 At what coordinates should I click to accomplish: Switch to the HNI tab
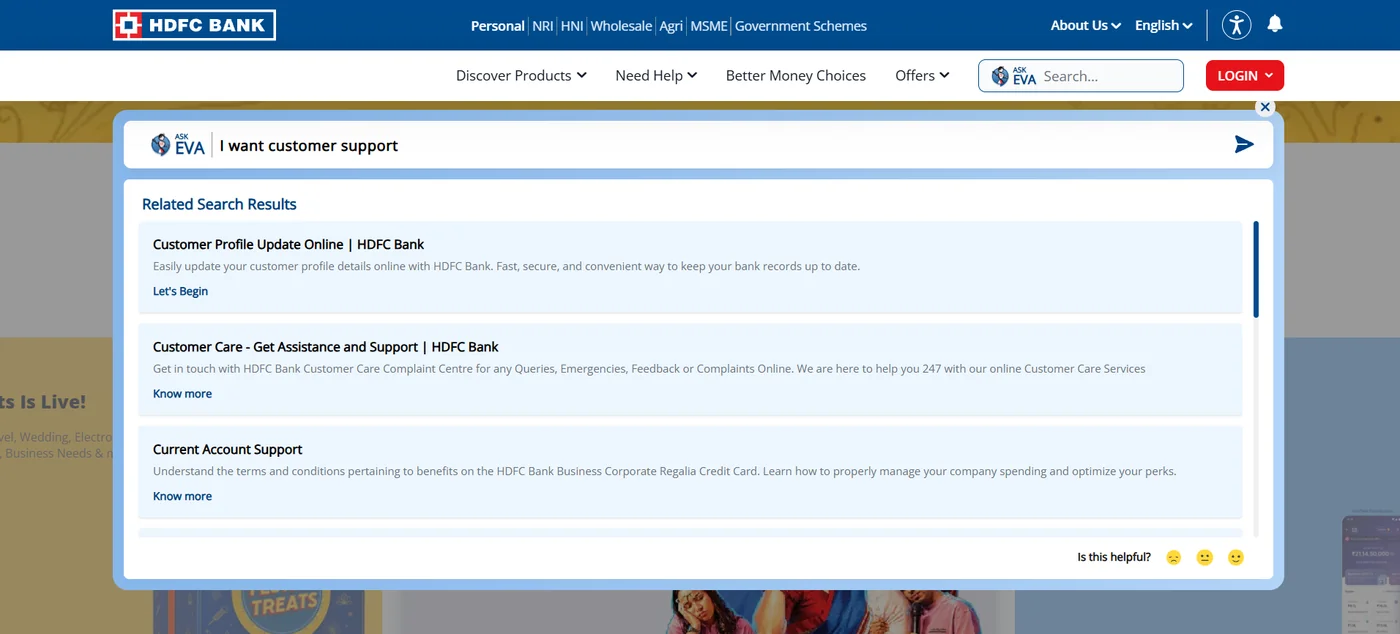(572, 26)
